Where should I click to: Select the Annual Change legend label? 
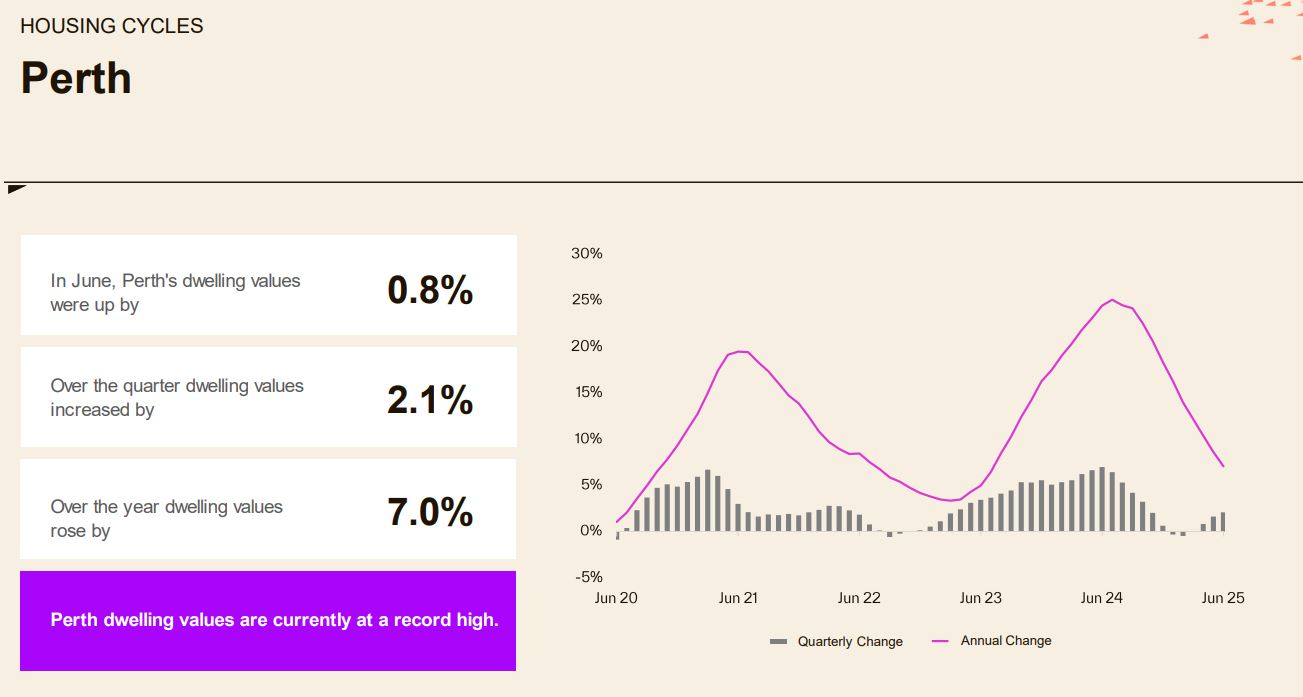pos(1006,641)
